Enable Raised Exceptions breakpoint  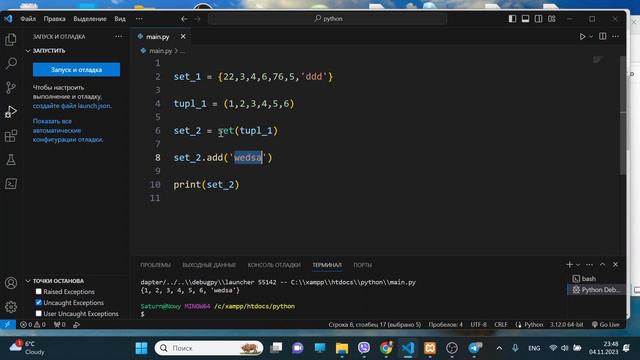click(38, 291)
